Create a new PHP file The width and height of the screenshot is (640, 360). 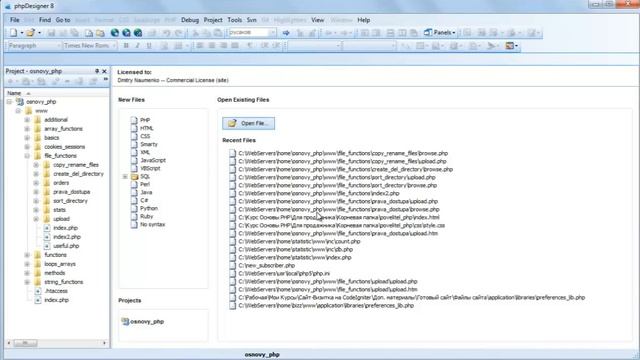(145, 120)
